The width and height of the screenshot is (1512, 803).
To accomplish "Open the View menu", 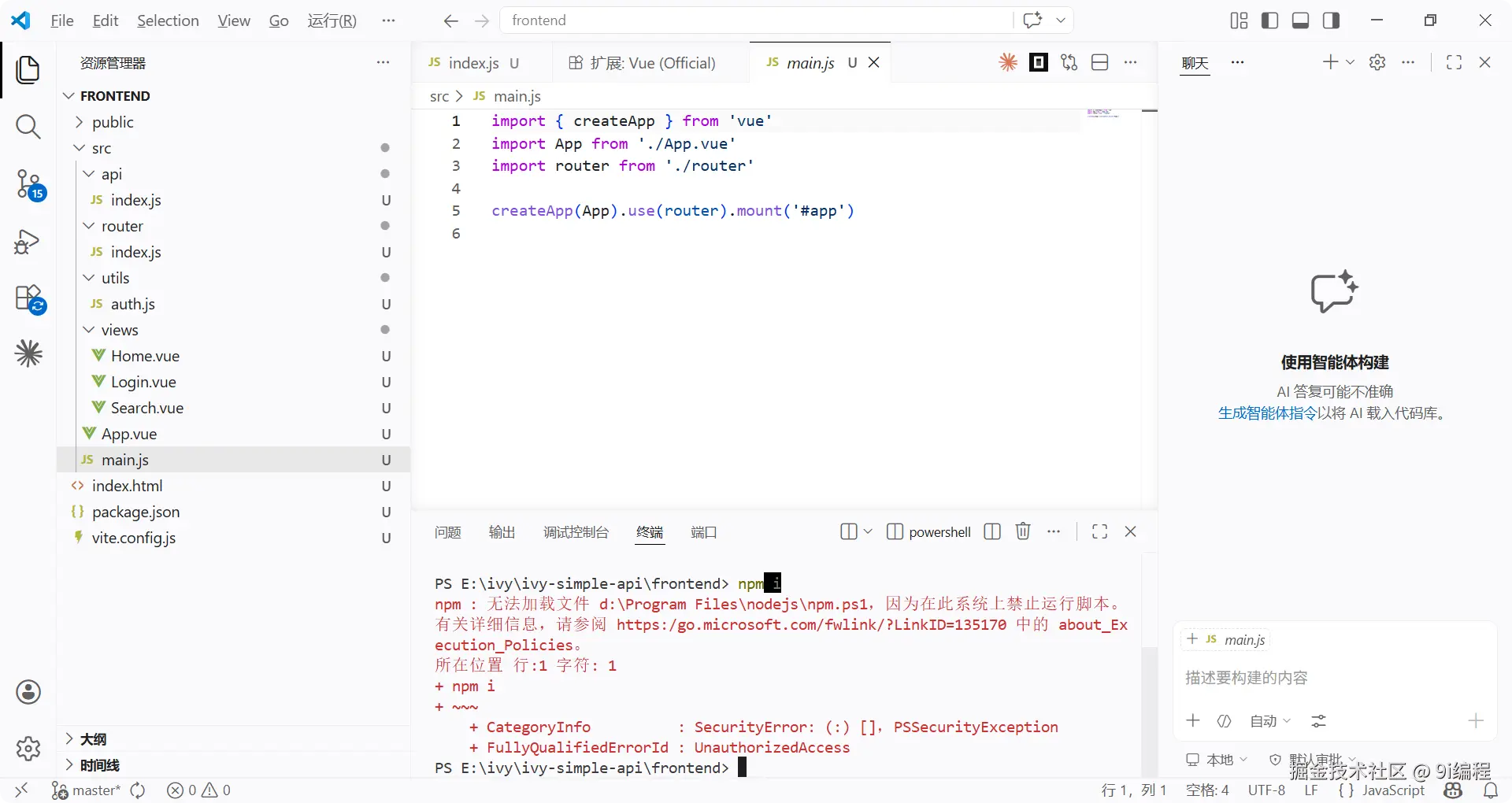I will pyautogui.click(x=234, y=20).
